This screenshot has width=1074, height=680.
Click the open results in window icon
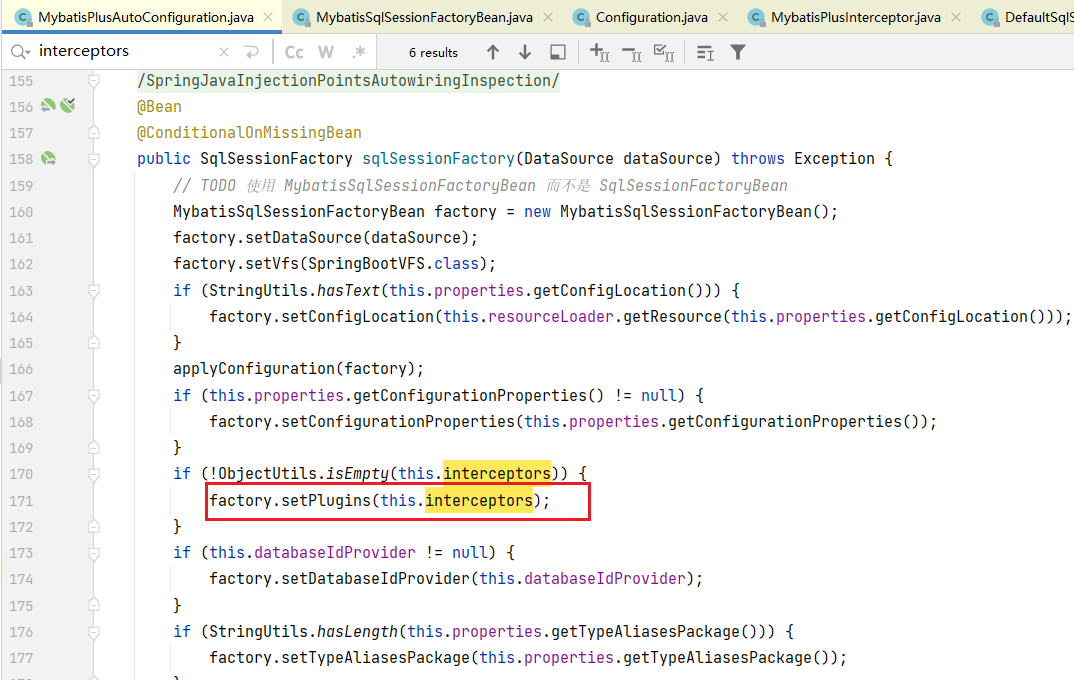(558, 52)
